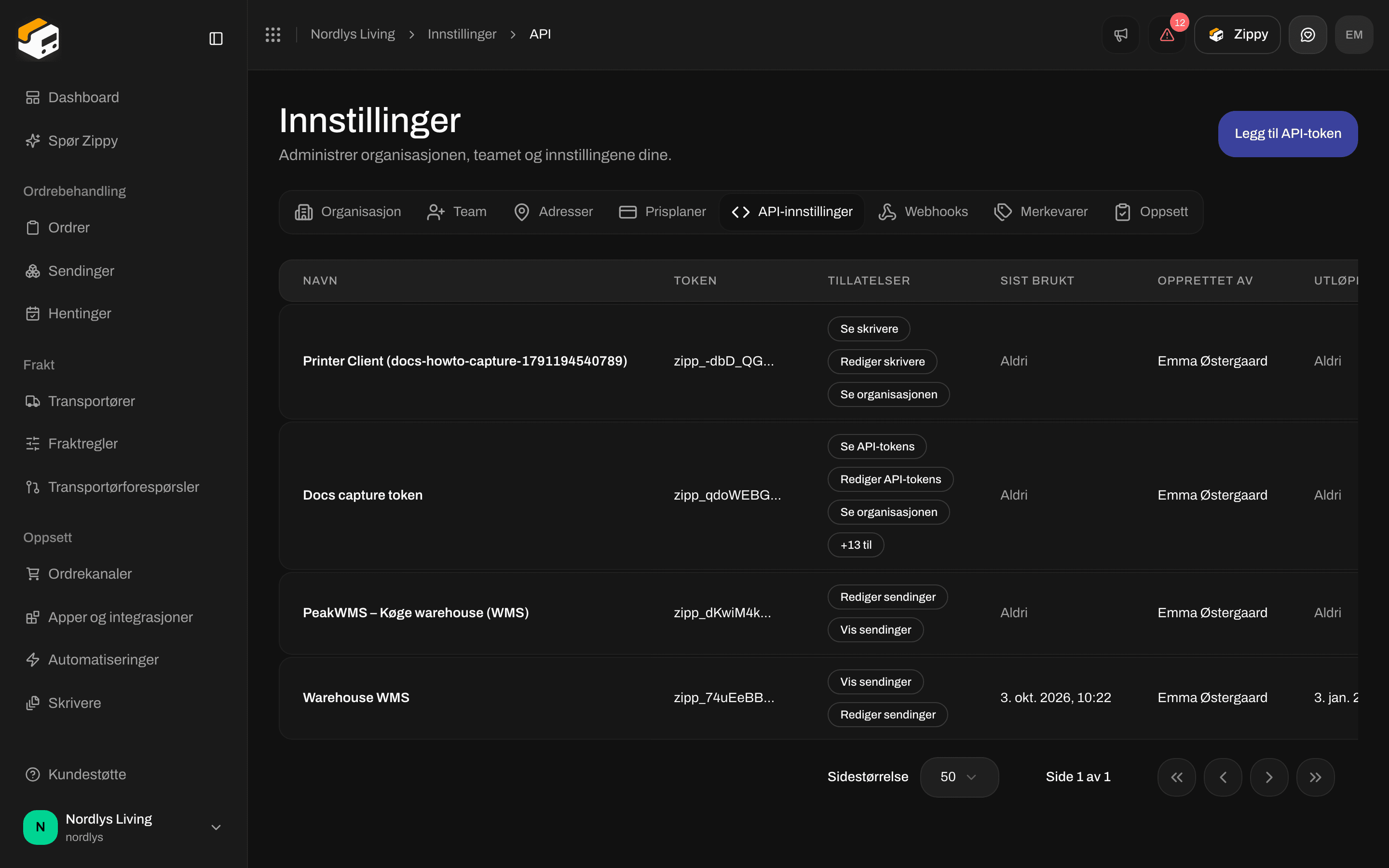Open alerts warning icon with 12 badge
Screen dimensions: 1389x868
pos(1167,34)
